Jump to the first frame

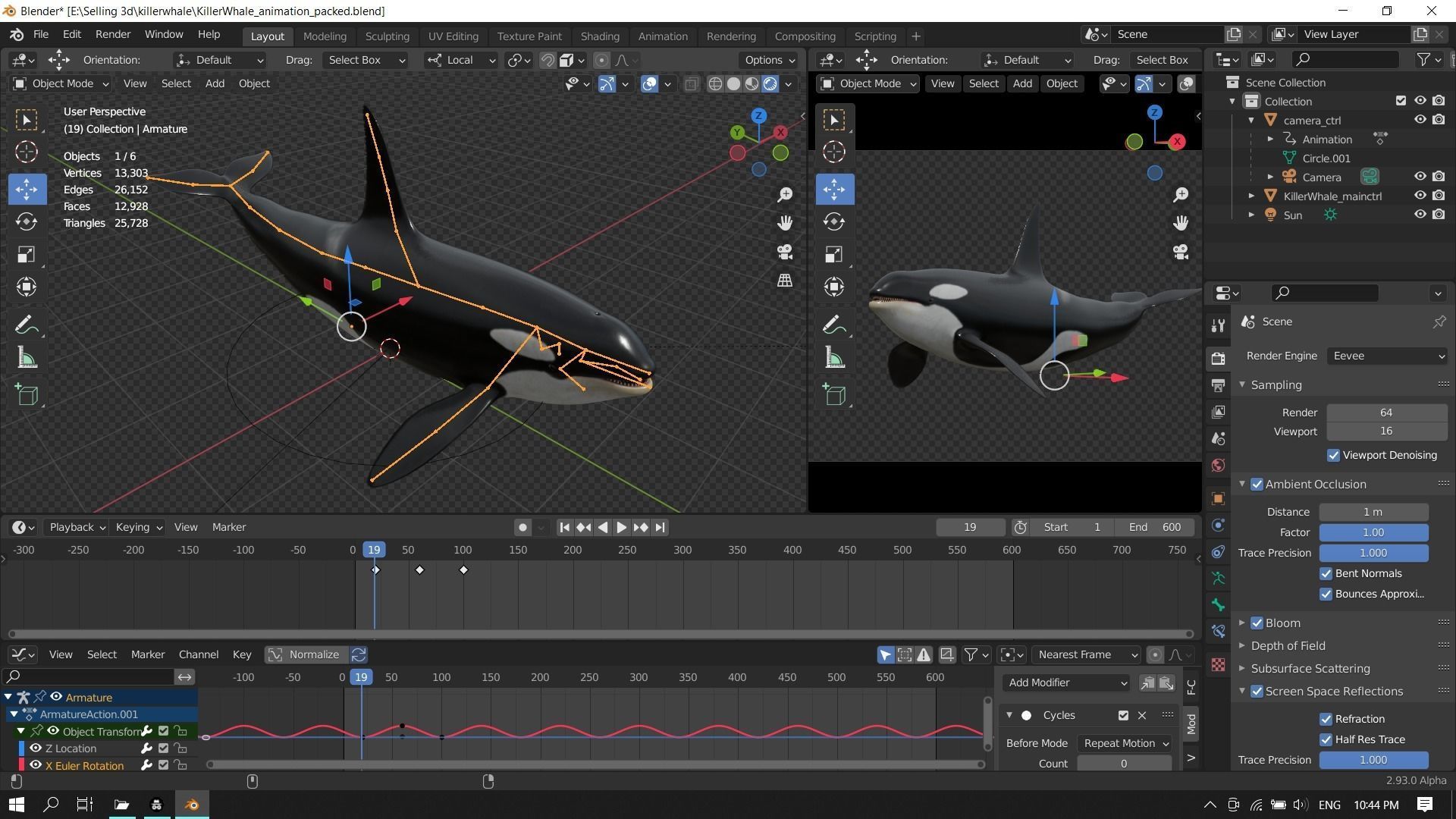tap(564, 528)
